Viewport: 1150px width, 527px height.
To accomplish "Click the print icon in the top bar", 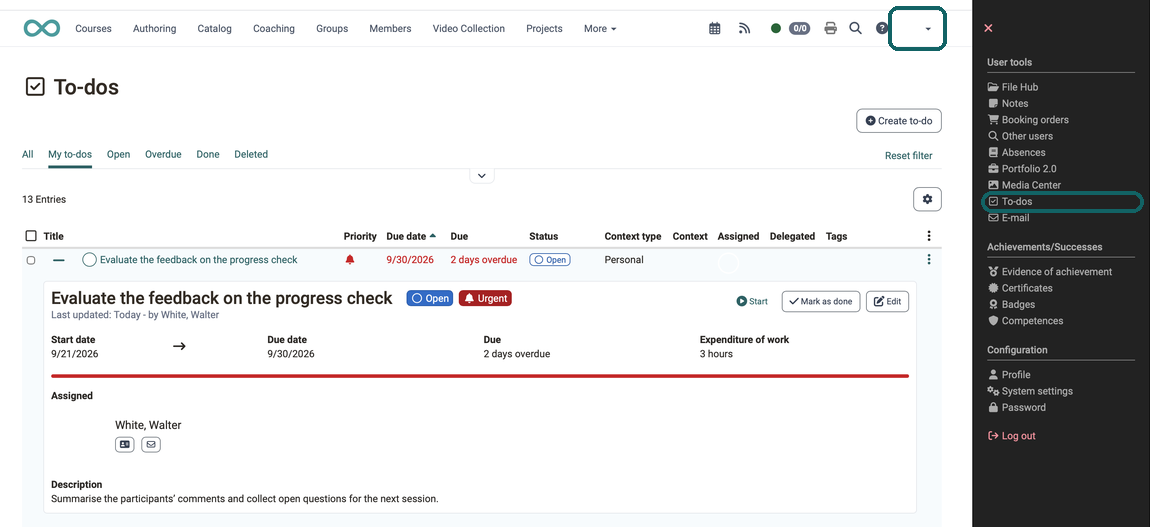I will (x=830, y=29).
